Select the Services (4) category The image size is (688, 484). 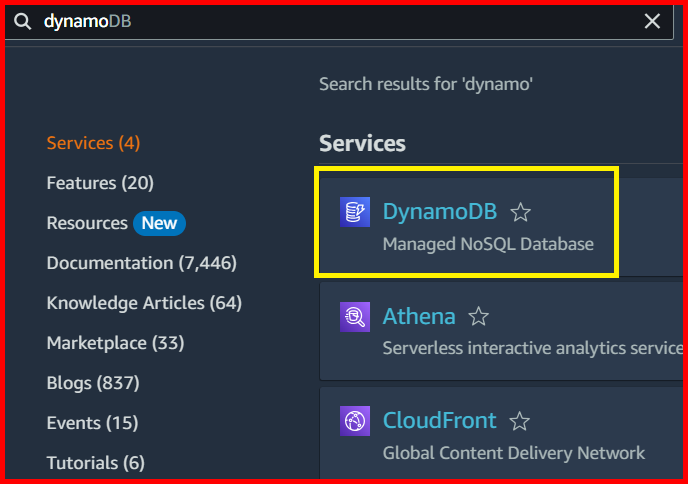pos(93,143)
